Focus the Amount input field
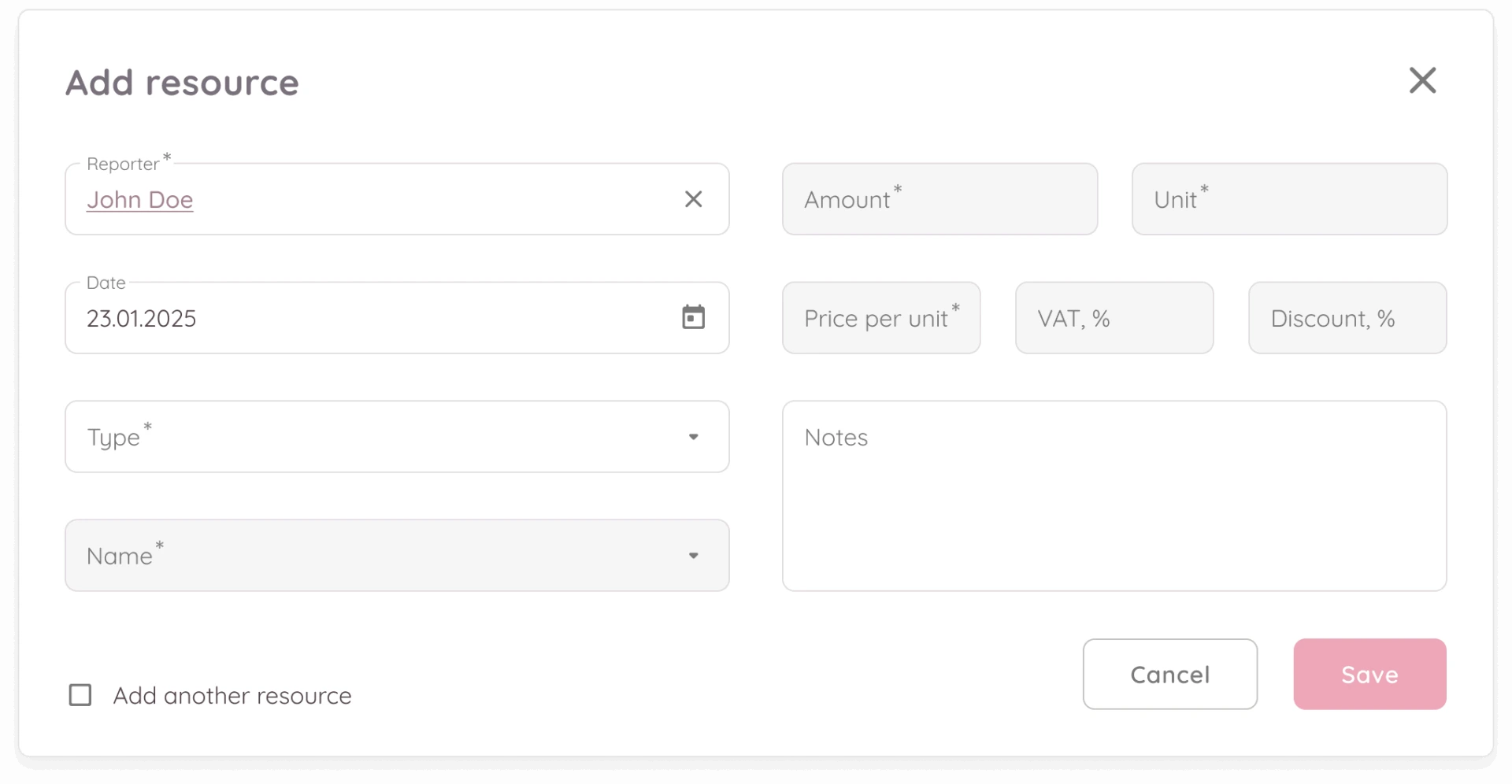Image resolution: width=1512 pixels, height=784 pixels. click(939, 199)
